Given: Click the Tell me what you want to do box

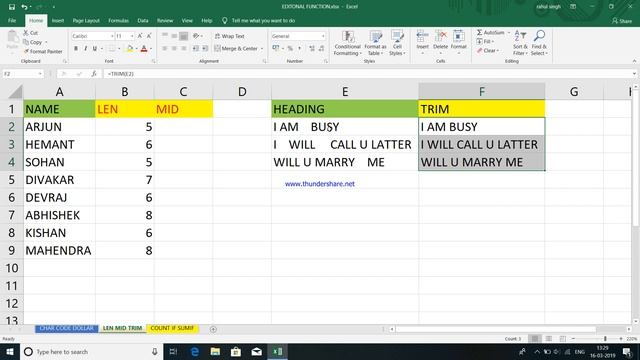Looking at the screenshot, I should [x=259, y=20].
